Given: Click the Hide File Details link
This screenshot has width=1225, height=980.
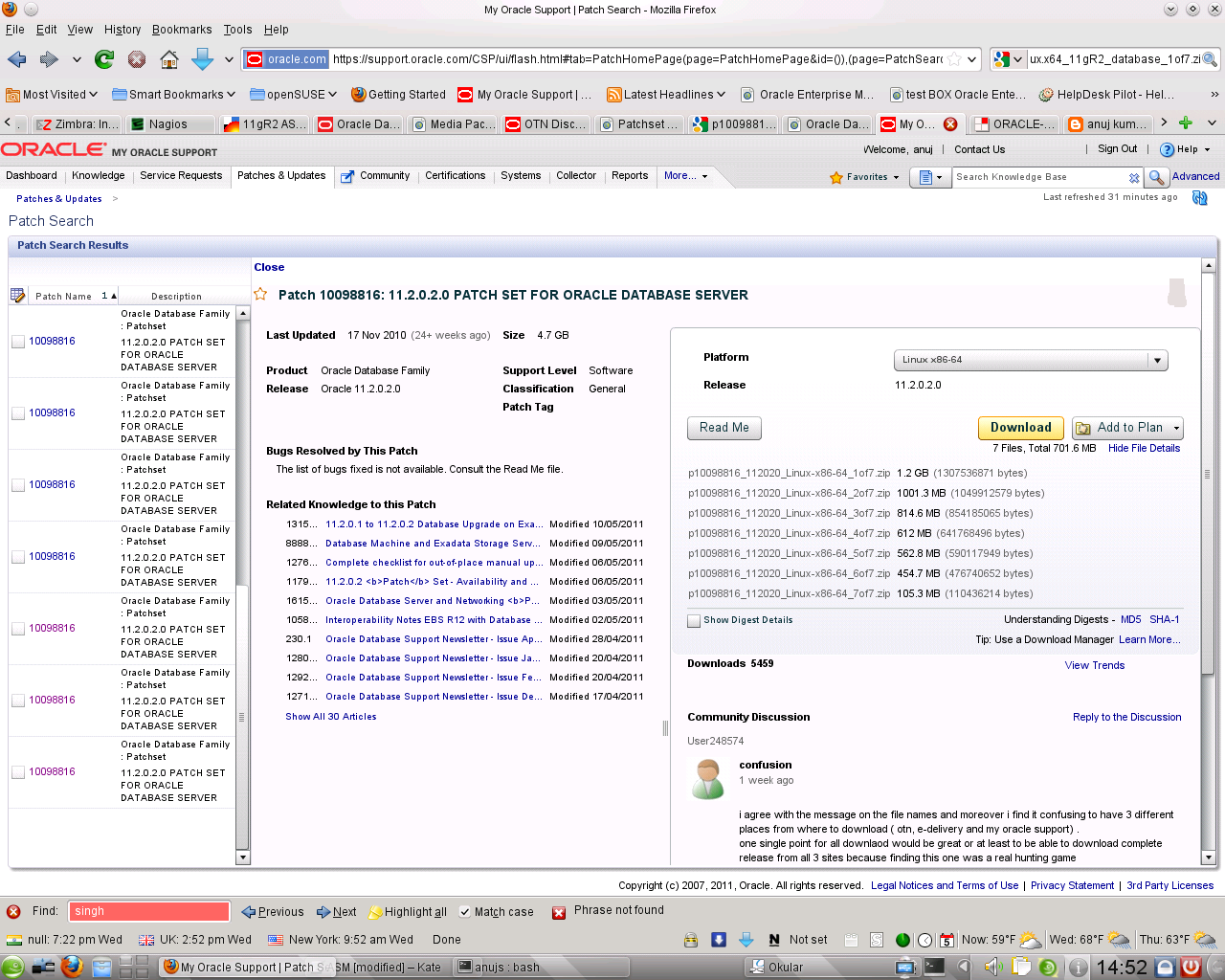Looking at the screenshot, I should pyautogui.click(x=1144, y=448).
